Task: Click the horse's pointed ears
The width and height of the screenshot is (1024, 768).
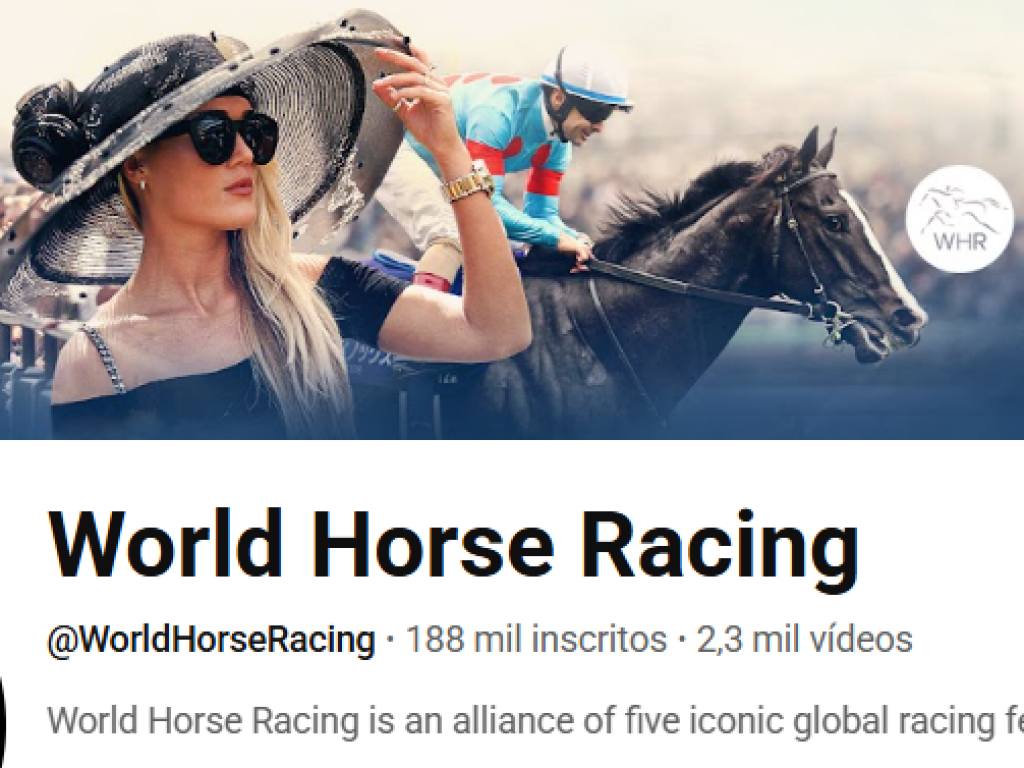Action: pos(818,147)
